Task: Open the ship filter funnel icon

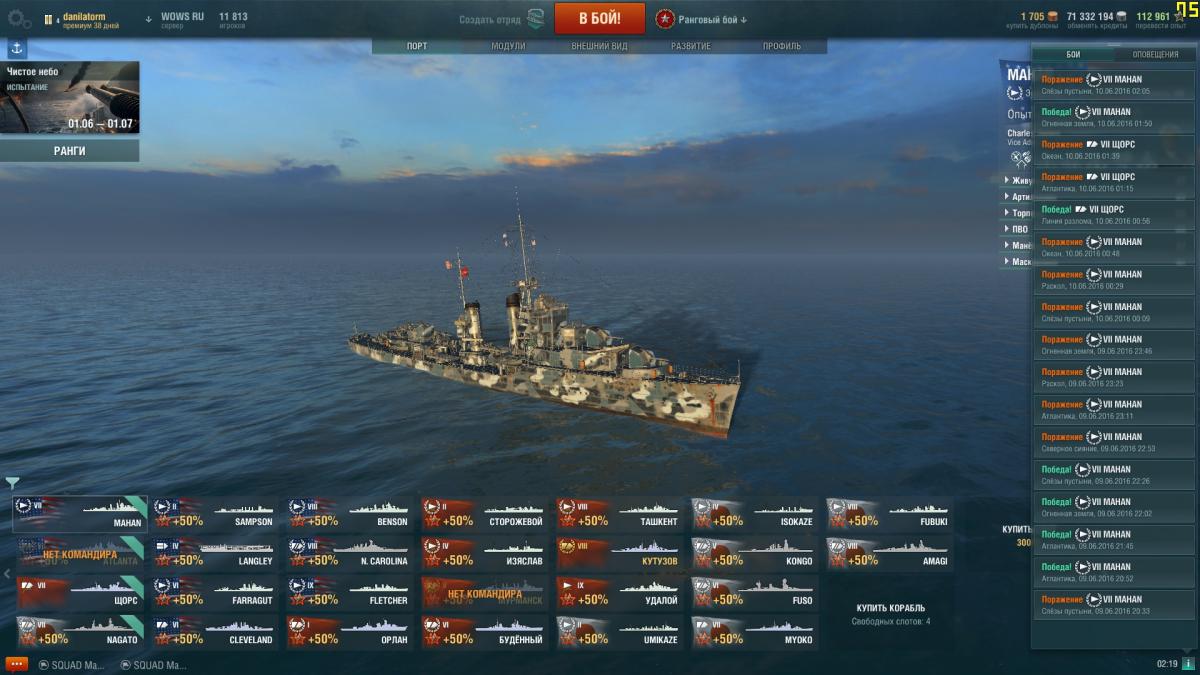Action: [12, 484]
